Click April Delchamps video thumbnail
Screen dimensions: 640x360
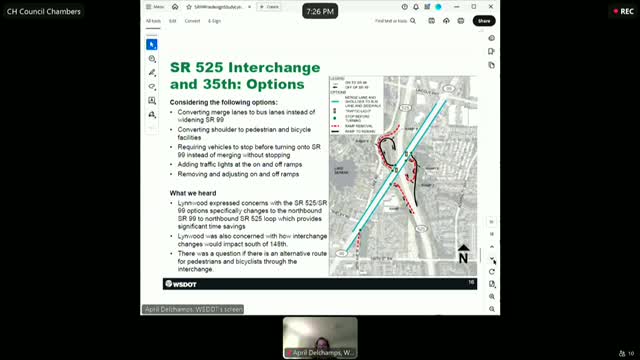click(320, 338)
